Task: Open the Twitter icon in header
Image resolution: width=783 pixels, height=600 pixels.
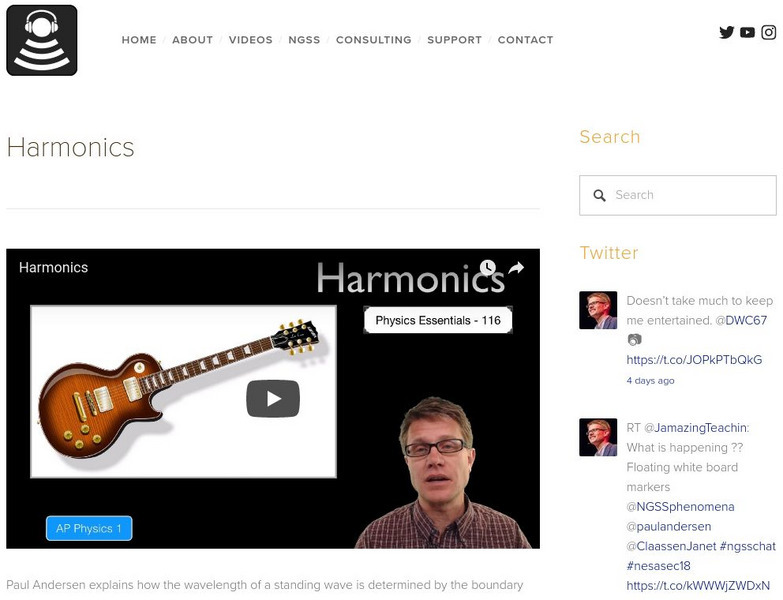Action: pyautogui.click(x=727, y=32)
